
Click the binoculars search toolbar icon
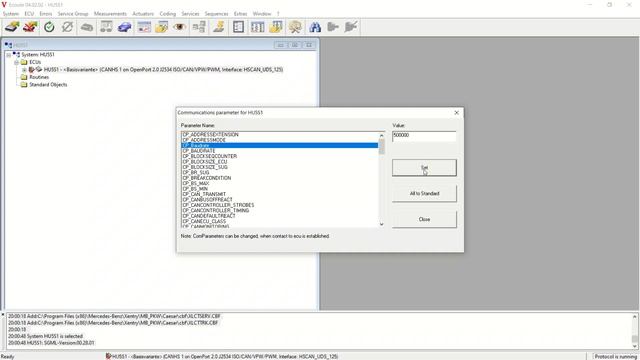click(x=315, y=27)
